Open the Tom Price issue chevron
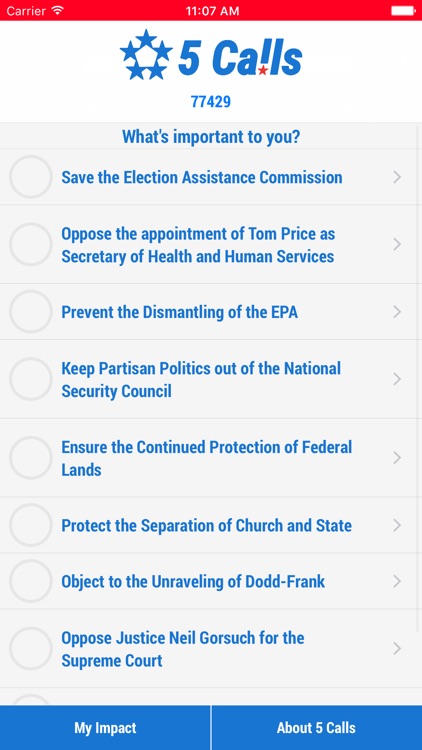The height and width of the screenshot is (750, 422). [x=397, y=245]
